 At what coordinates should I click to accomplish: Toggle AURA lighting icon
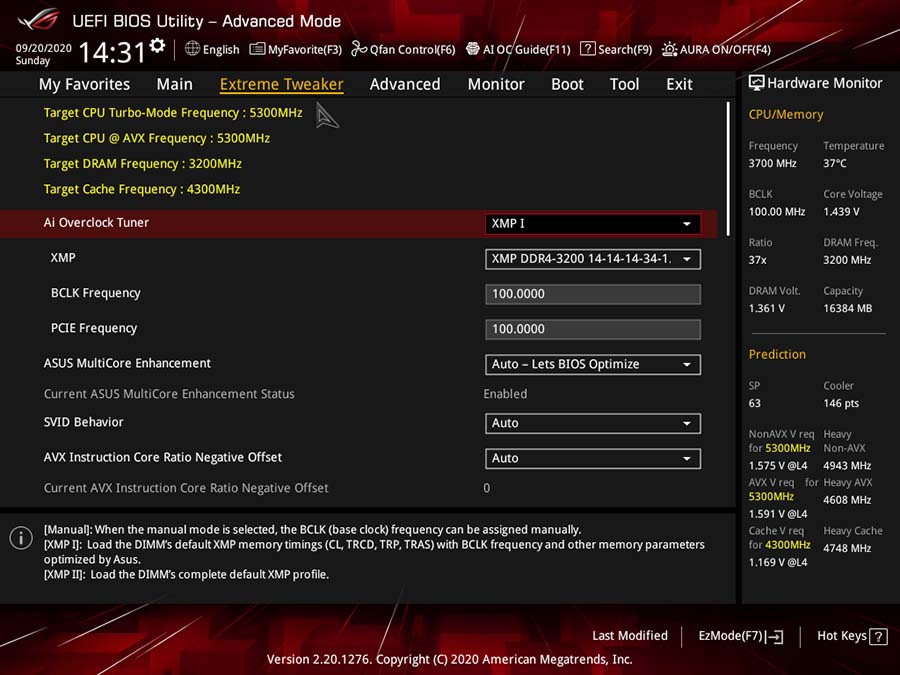[669, 49]
